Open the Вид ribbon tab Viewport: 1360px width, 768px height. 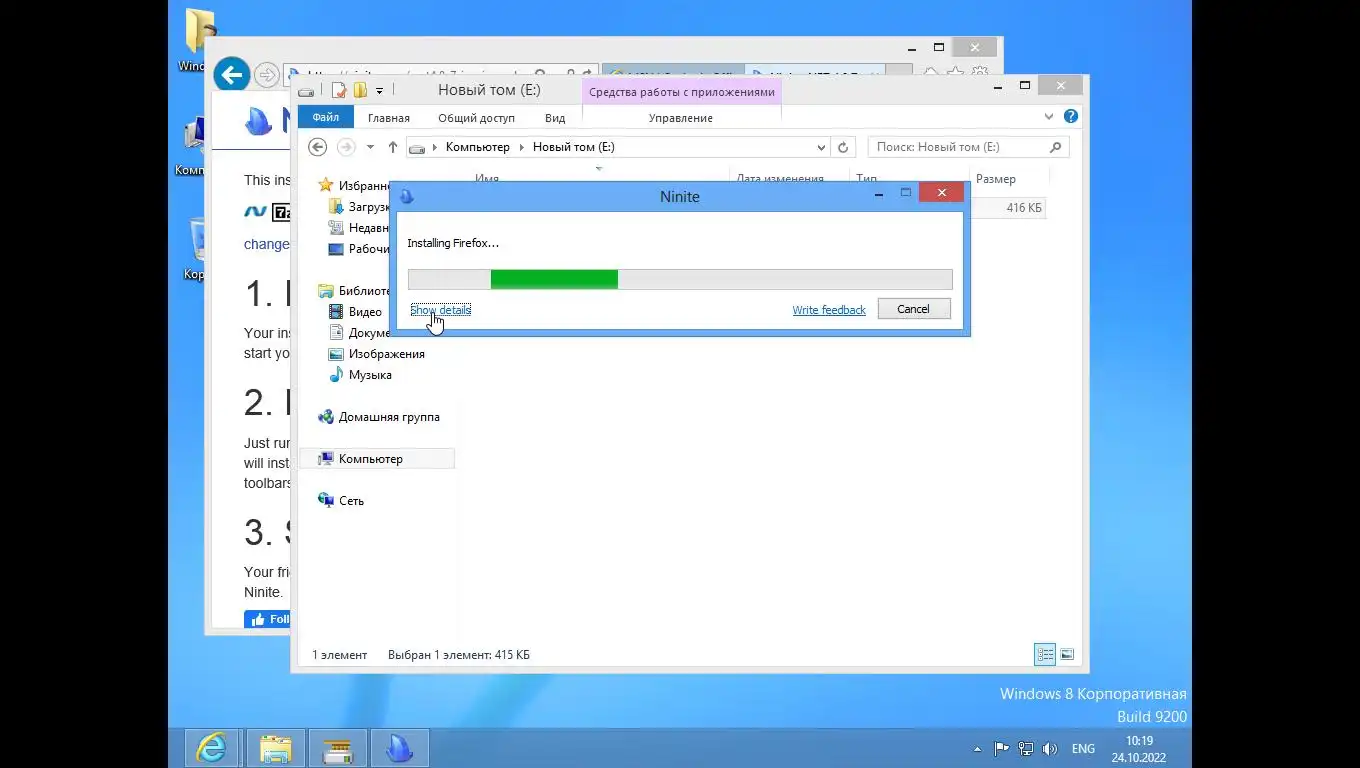555,118
